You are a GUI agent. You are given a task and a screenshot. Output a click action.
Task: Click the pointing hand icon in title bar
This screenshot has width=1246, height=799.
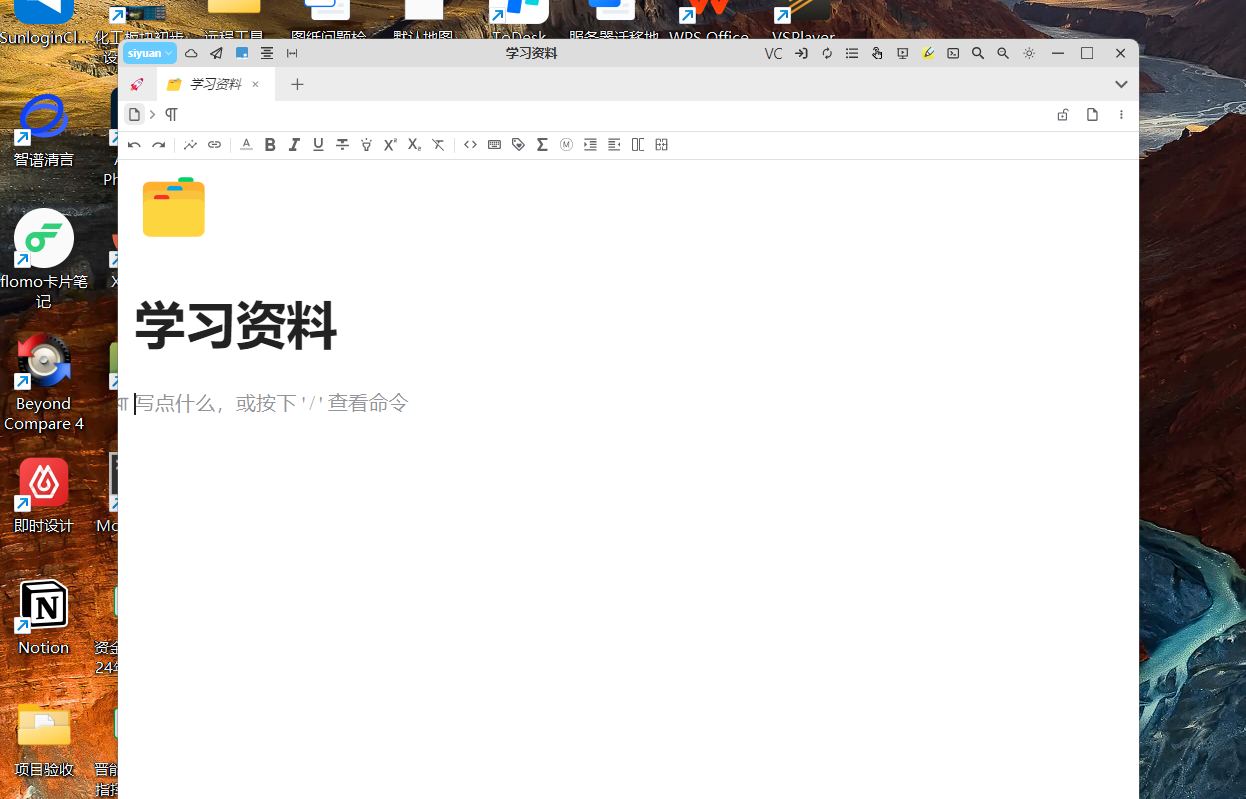coord(877,54)
